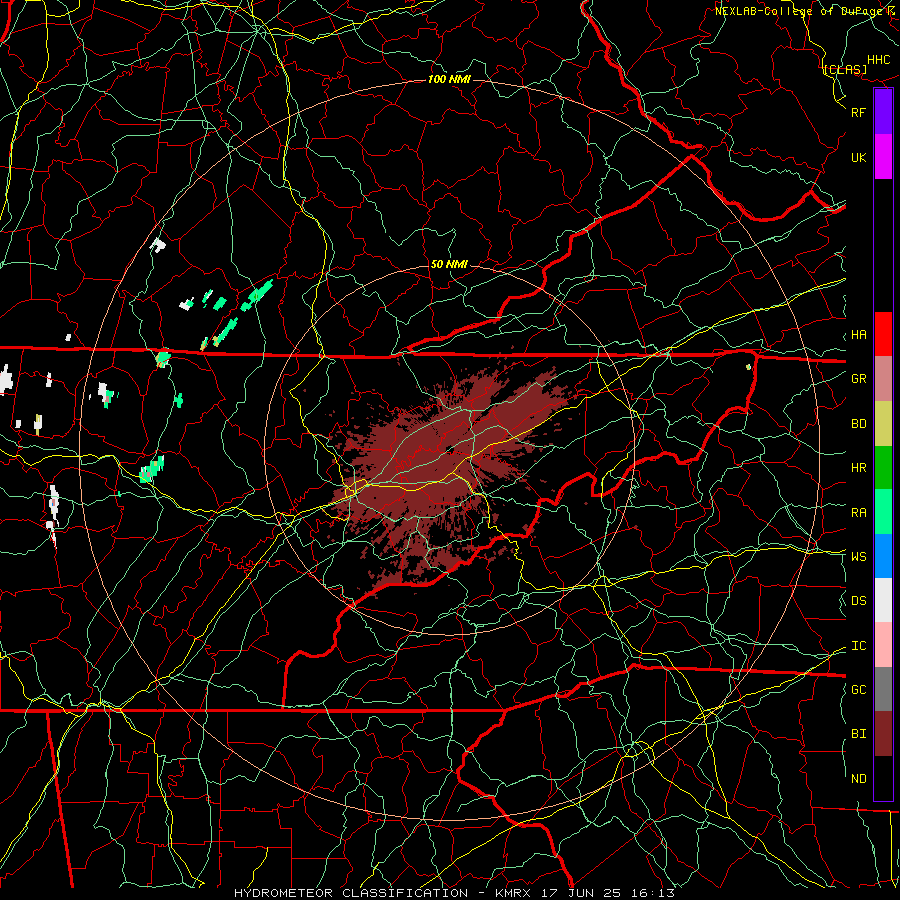This screenshot has width=900, height=900.
Task: Pick the light pink IC legend swatch
Action: point(883,645)
